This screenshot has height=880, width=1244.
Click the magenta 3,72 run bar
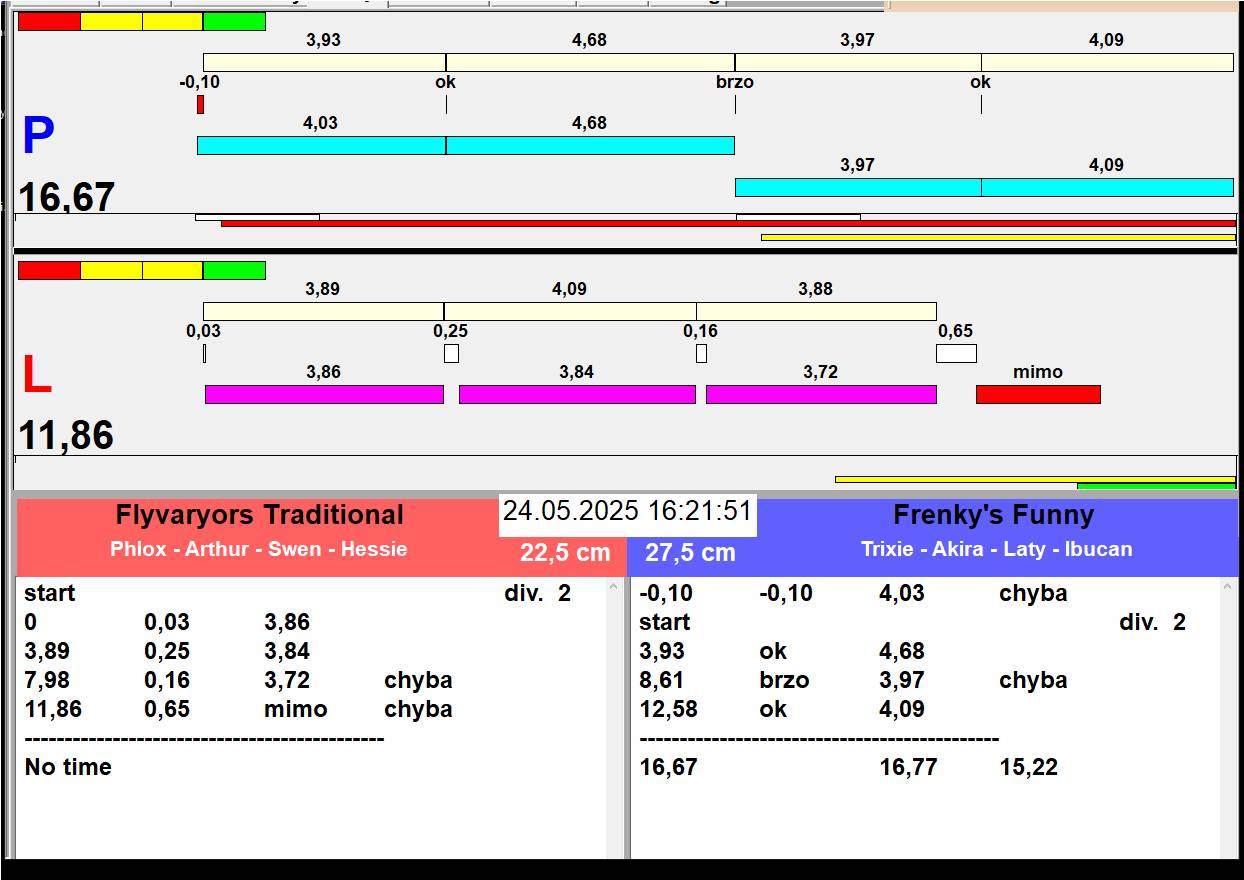821,394
